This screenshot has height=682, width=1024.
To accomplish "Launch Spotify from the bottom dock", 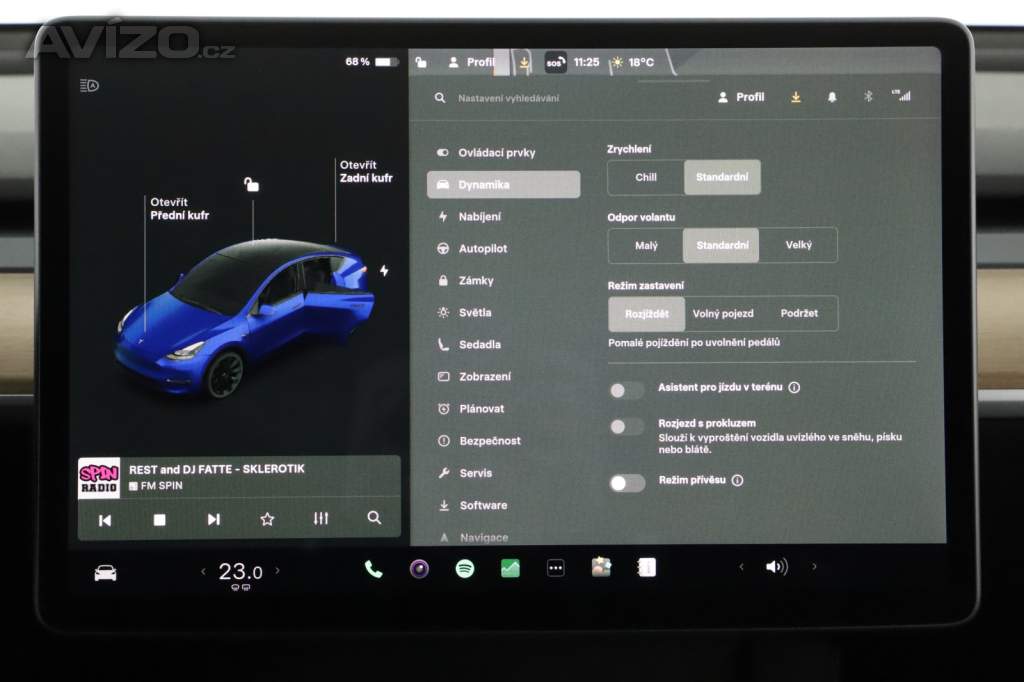I will click(x=465, y=569).
